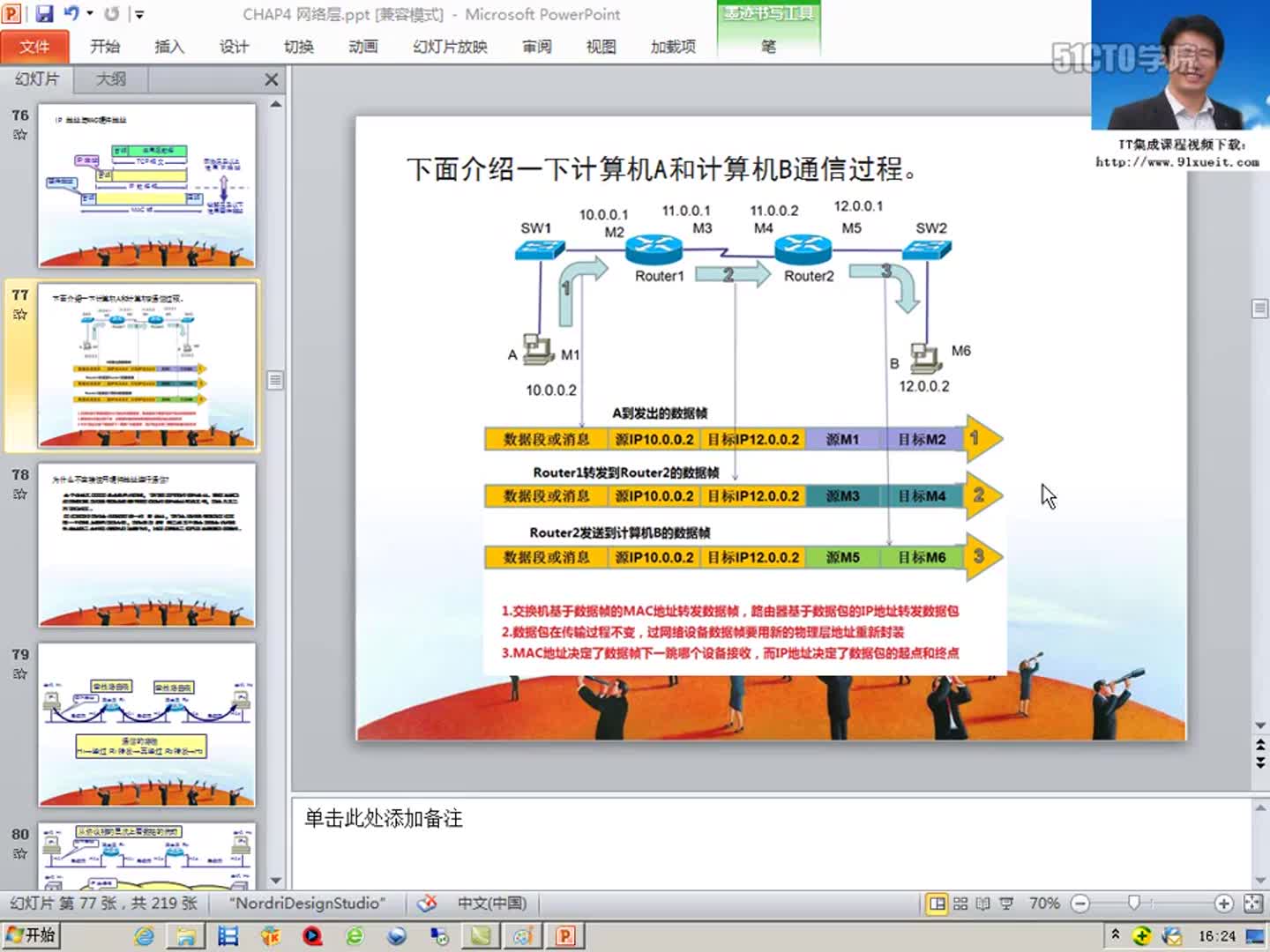Click thumbnail pane scroll down arrow
Viewport: 1270px width, 952px height.
(275, 880)
